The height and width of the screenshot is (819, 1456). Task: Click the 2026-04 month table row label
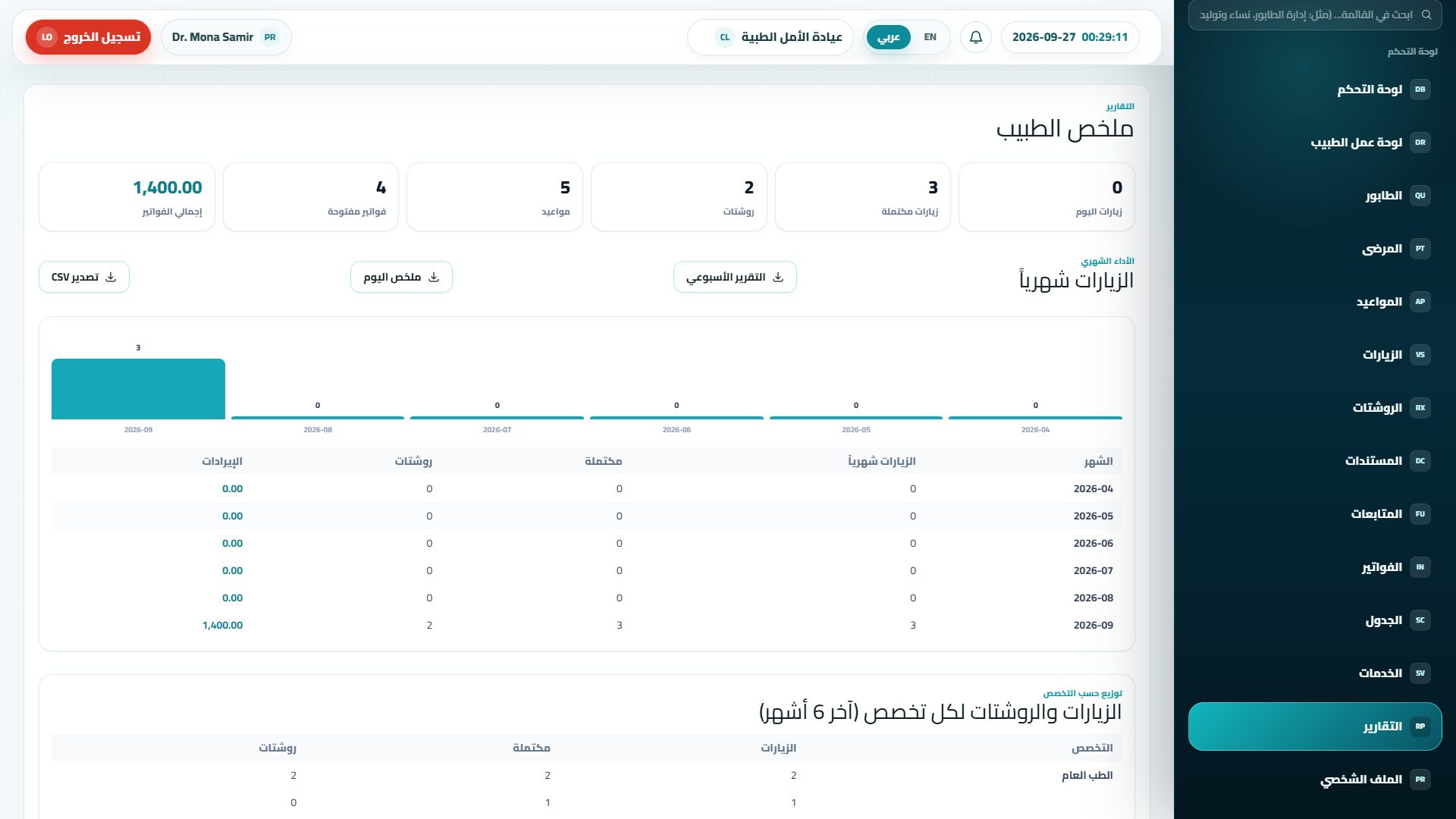pos(1094,489)
